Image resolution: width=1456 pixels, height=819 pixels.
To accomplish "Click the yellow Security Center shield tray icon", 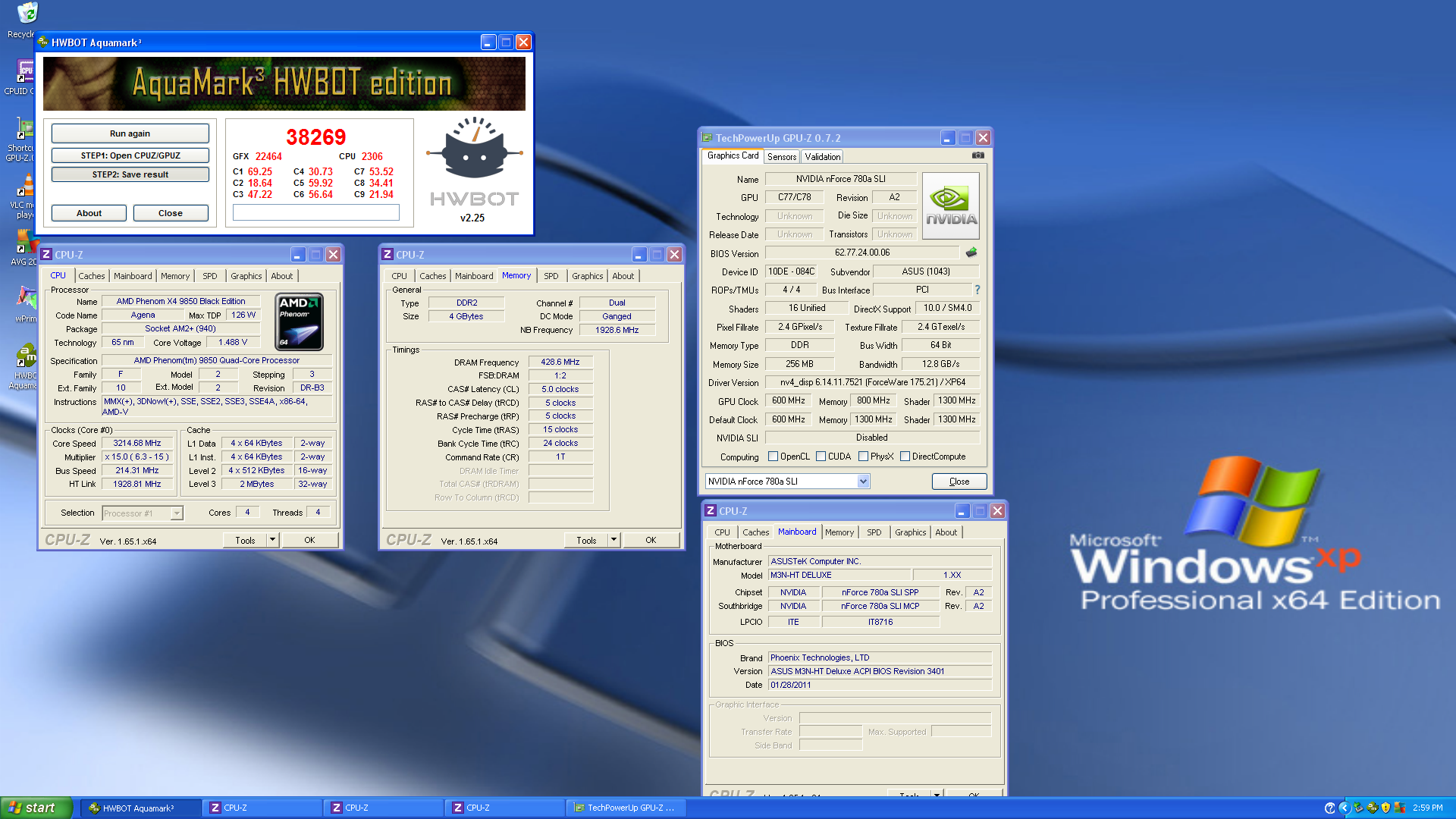I will tap(1385, 808).
